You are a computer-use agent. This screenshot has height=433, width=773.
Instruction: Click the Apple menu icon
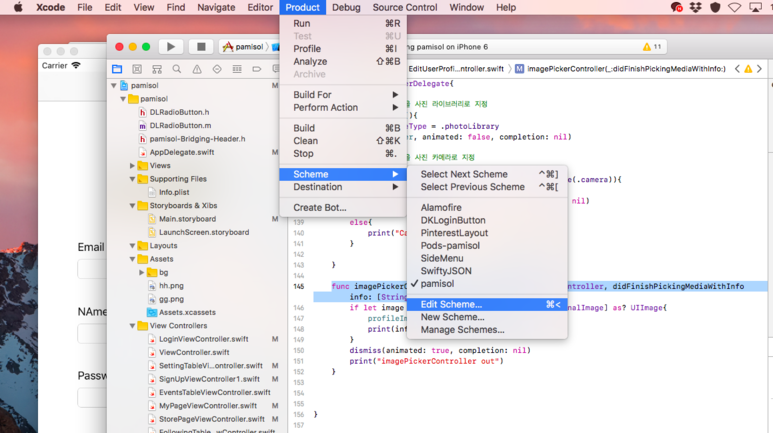pos(18,7)
